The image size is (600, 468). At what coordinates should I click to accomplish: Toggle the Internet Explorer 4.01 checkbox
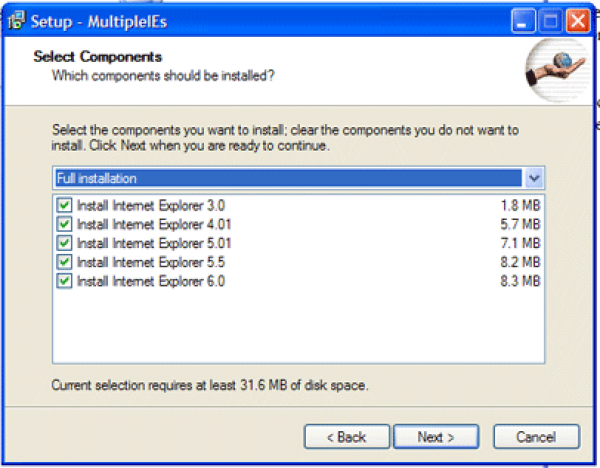pyautogui.click(x=65, y=224)
